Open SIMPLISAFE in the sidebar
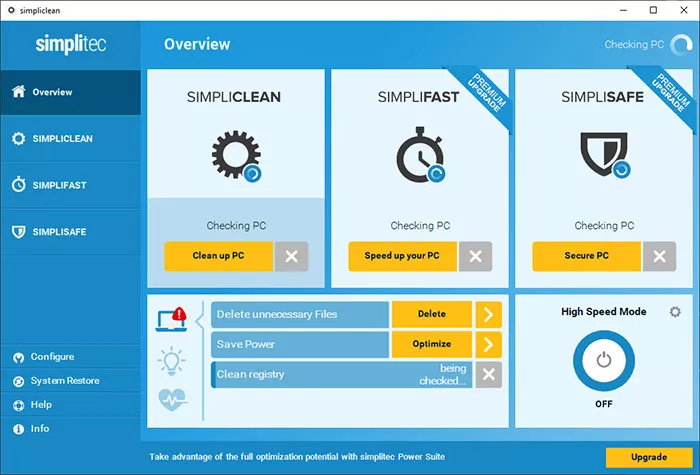The height and width of the screenshot is (475, 700). [71, 232]
